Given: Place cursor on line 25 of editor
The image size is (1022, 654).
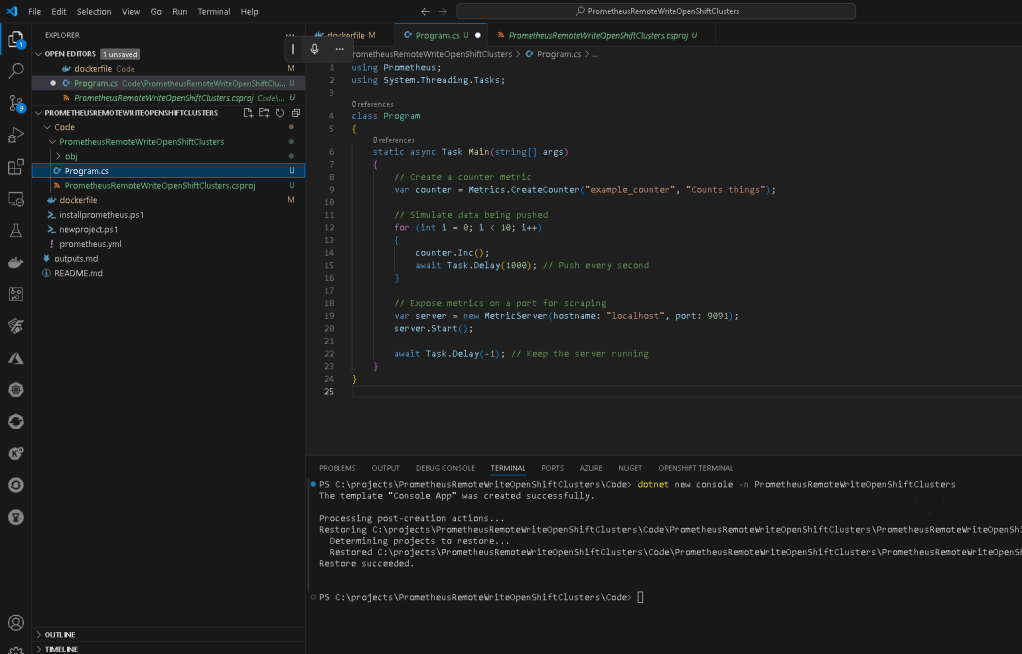Looking at the screenshot, I should pos(686,391).
